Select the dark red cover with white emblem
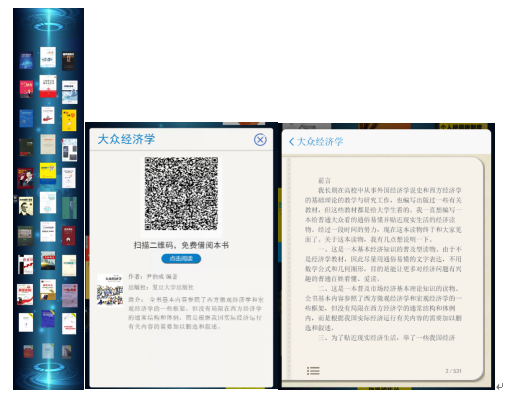Image resolution: width=511 pixels, height=398 pixels. click(x=68, y=236)
